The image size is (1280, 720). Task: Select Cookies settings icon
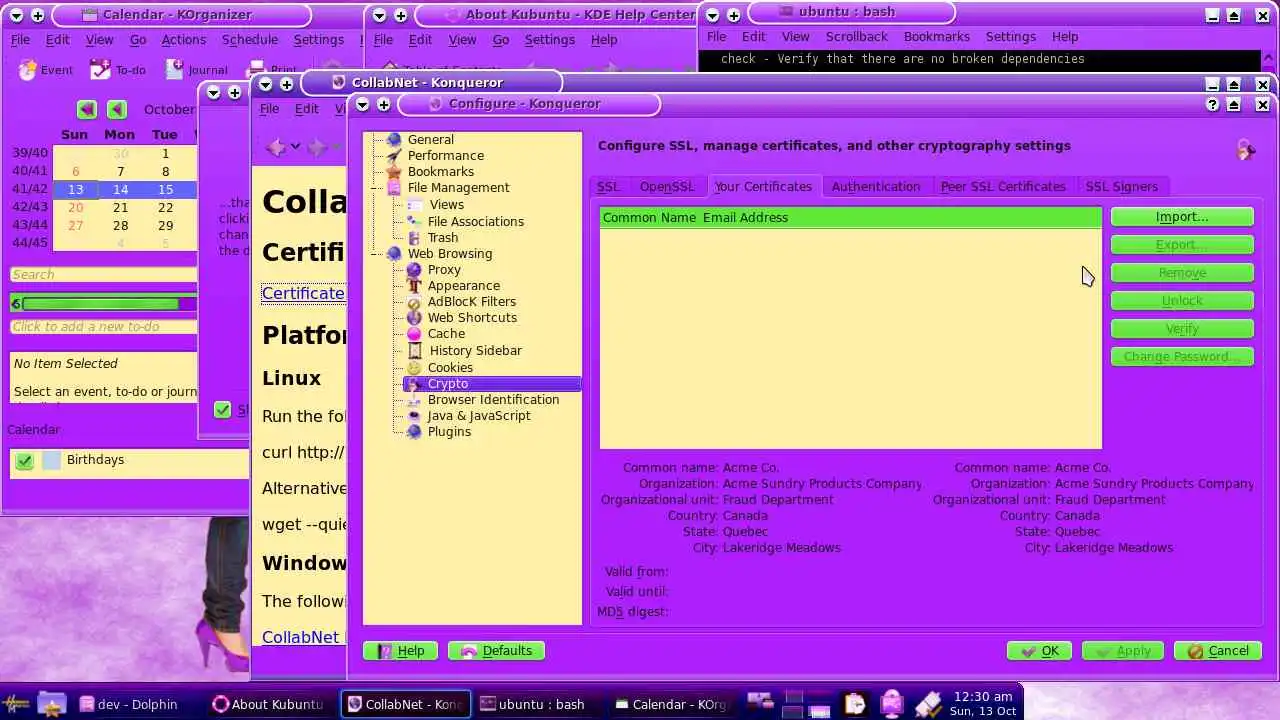(414, 367)
